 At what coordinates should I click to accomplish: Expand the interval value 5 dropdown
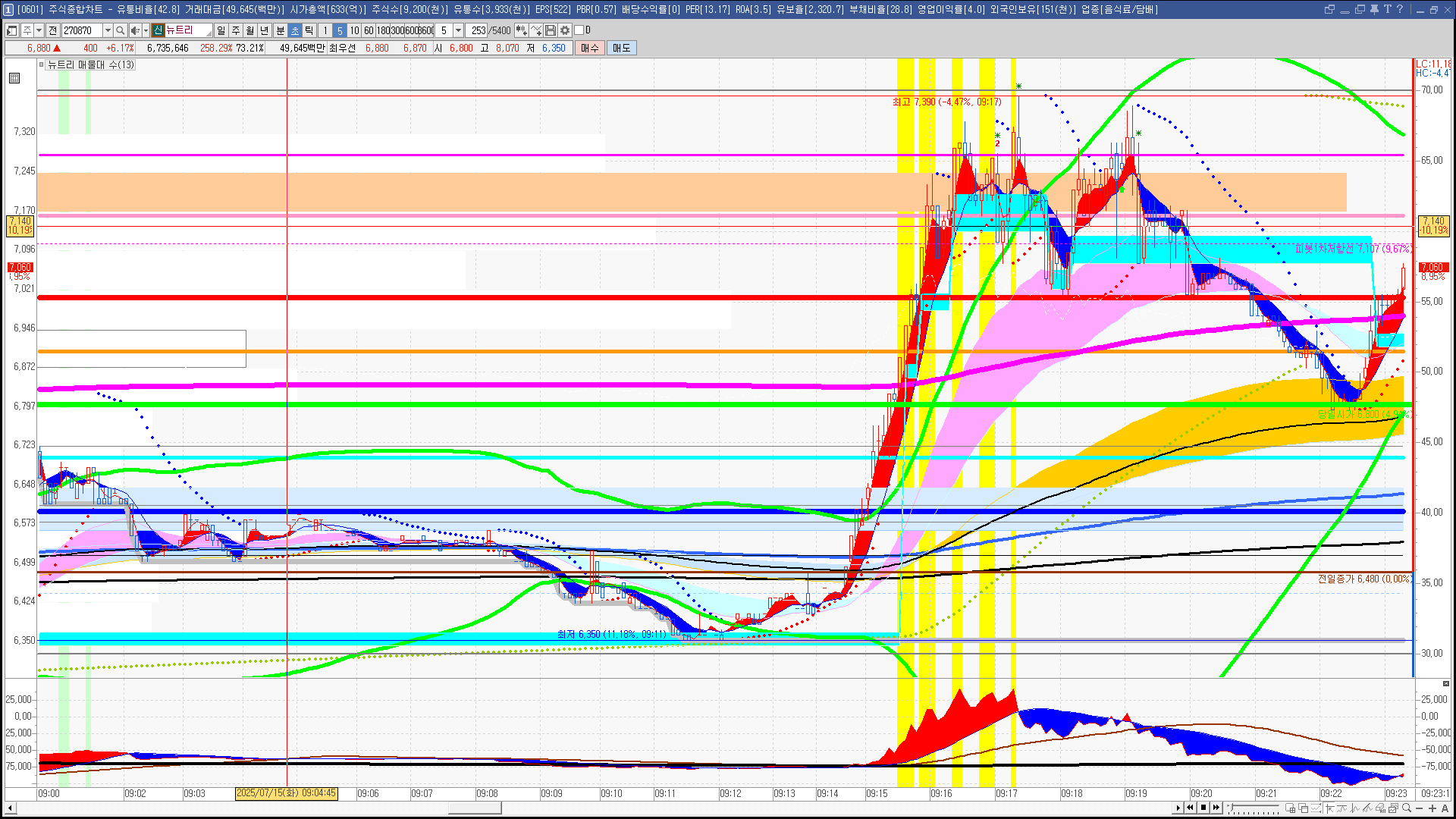point(458,30)
